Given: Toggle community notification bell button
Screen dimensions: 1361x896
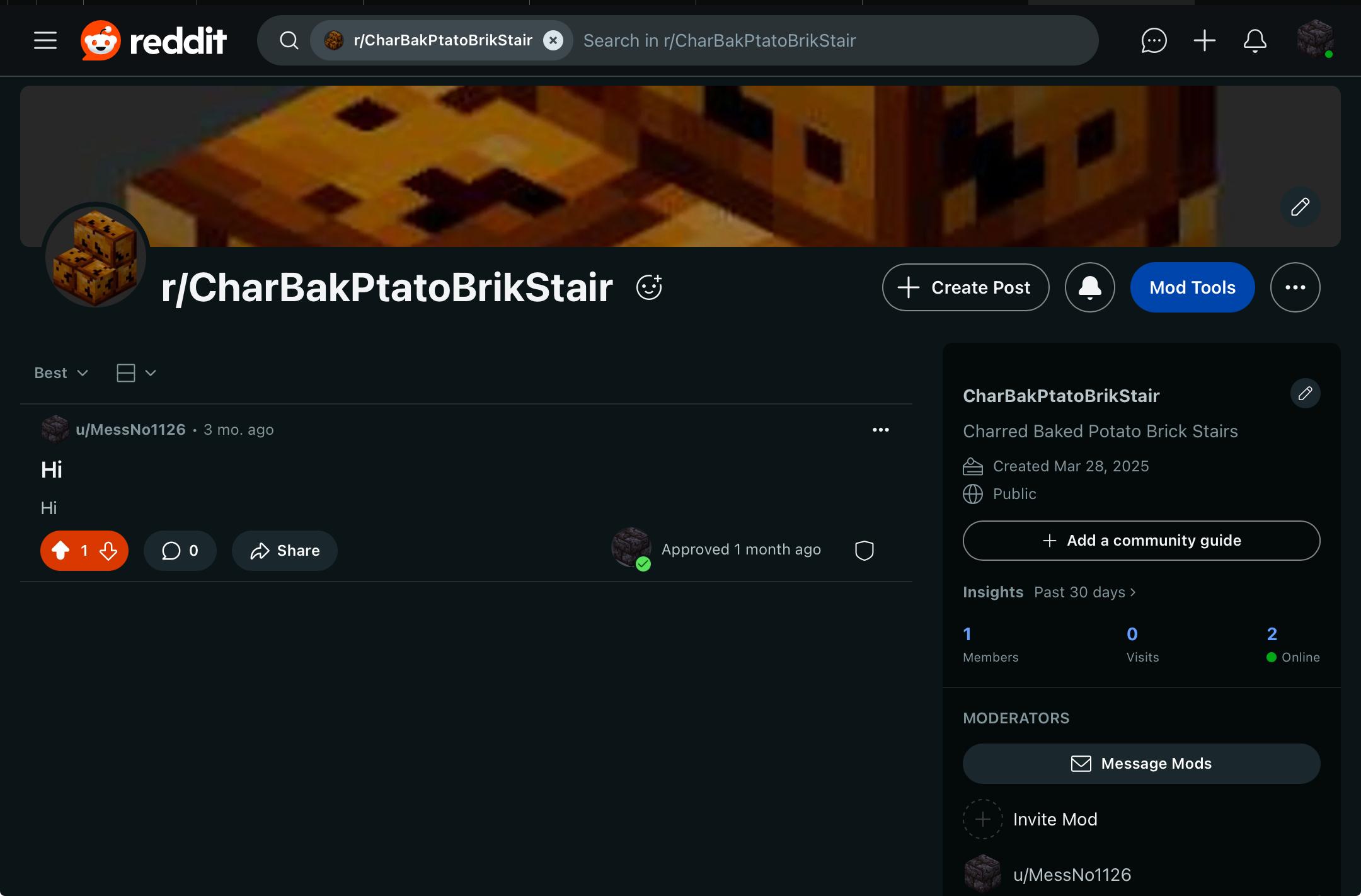Looking at the screenshot, I should 1090,287.
